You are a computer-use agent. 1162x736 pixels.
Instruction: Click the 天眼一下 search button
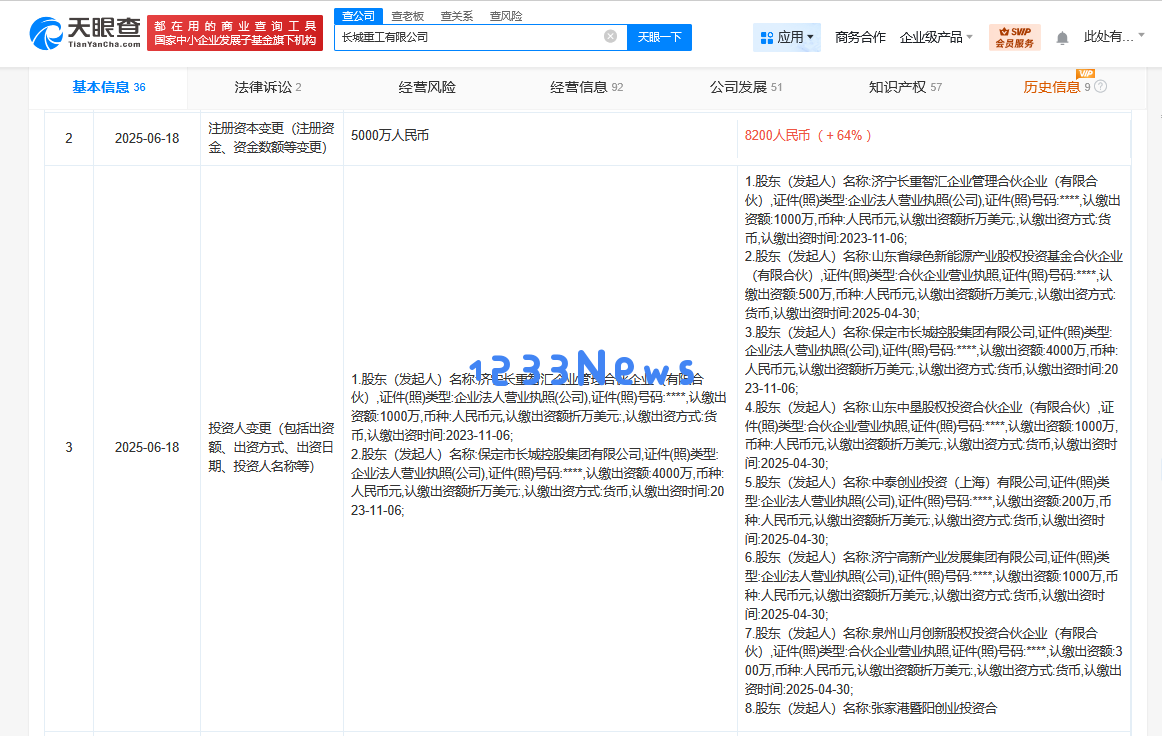660,37
